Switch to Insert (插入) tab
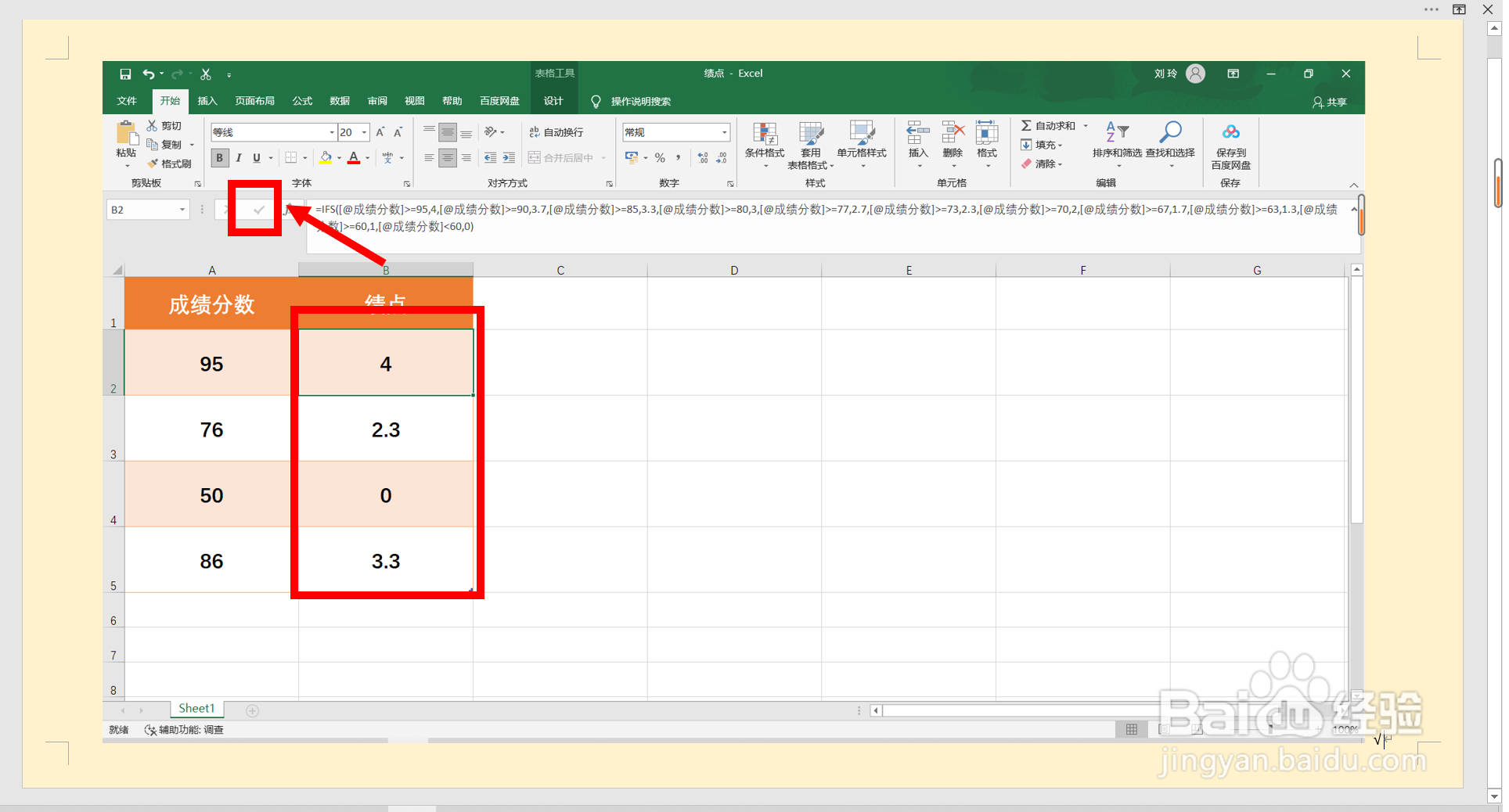 pyautogui.click(x=207, y=101)
